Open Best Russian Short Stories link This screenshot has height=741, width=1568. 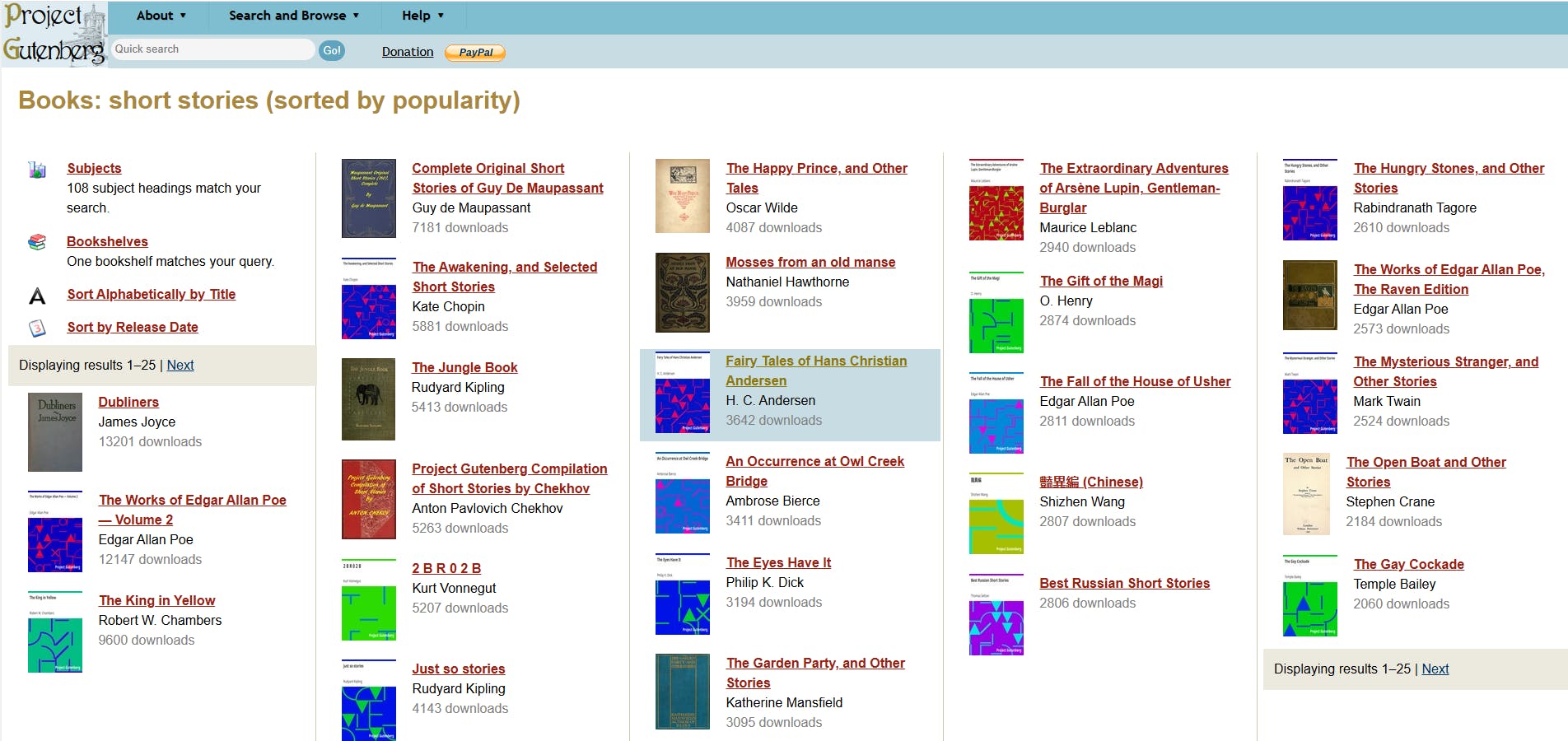[x=1124, y=583]
